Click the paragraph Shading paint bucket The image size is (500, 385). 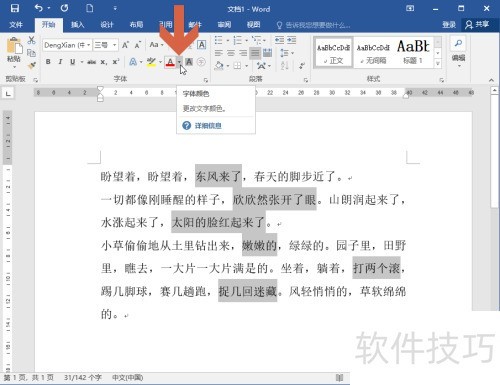pyautogui.click(x=219, y=66)
